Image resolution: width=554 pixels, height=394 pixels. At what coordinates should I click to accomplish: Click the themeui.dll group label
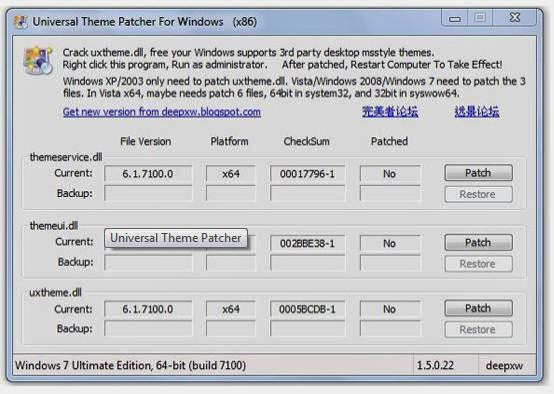[x=54, y=225]
